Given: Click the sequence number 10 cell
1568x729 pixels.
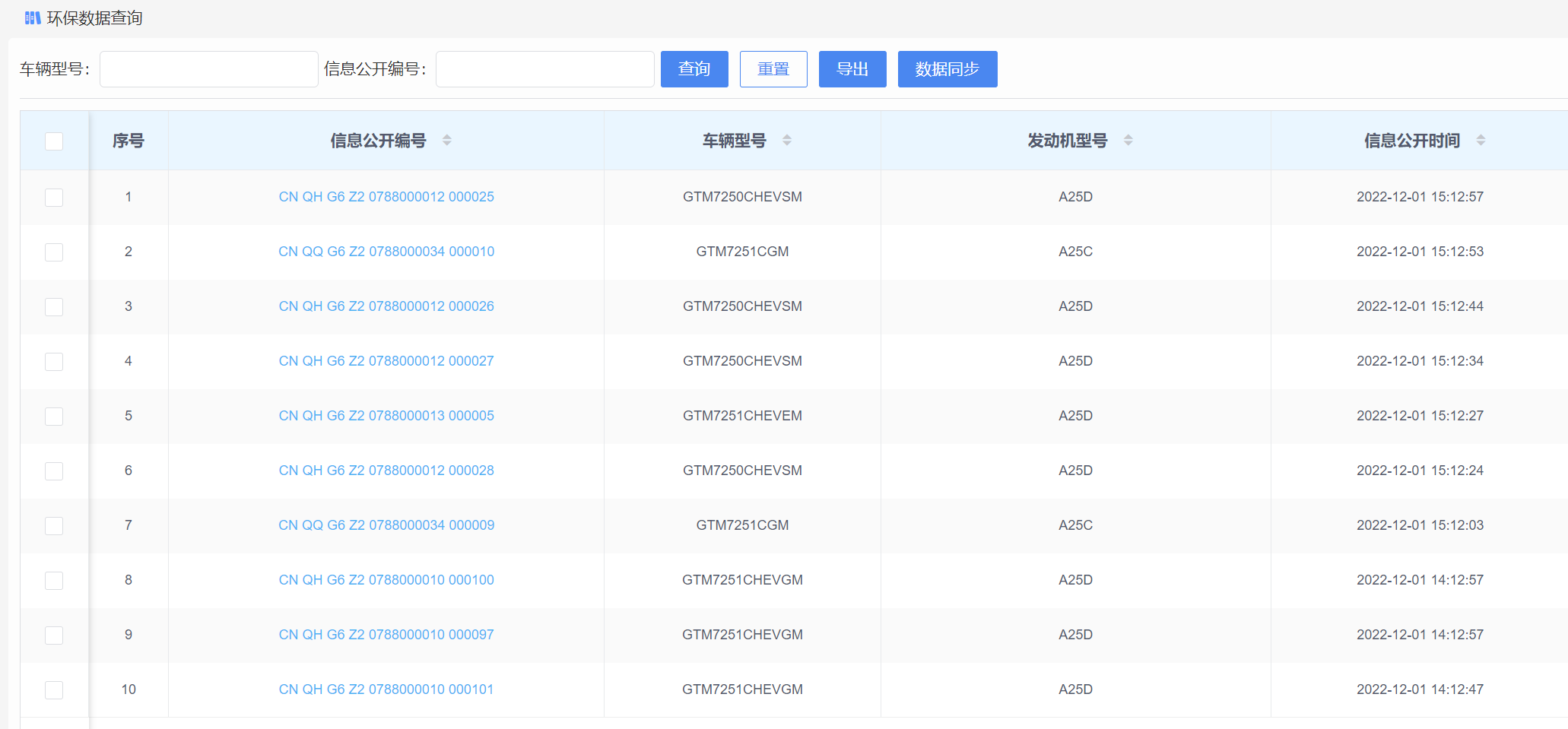Looking at the screenshot, I should coord(129,689).
